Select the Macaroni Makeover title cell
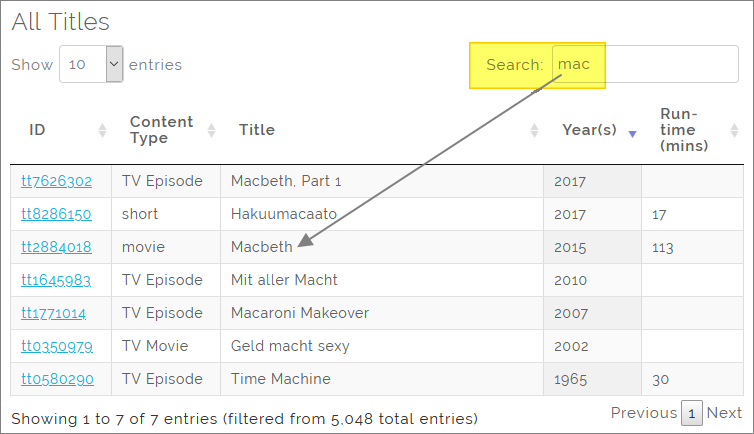 tap(300, 313)
